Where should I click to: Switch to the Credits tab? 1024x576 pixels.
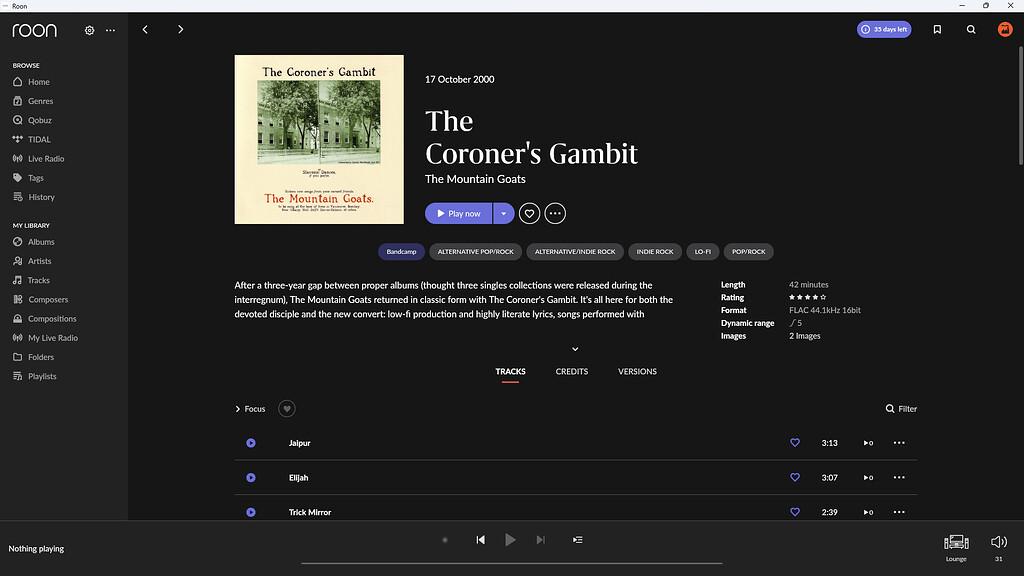coord(571,371)
